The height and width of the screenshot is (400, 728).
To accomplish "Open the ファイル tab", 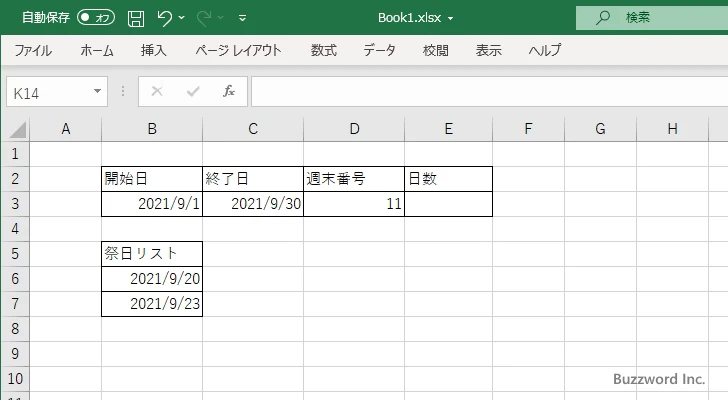I will tap(33, 50).
